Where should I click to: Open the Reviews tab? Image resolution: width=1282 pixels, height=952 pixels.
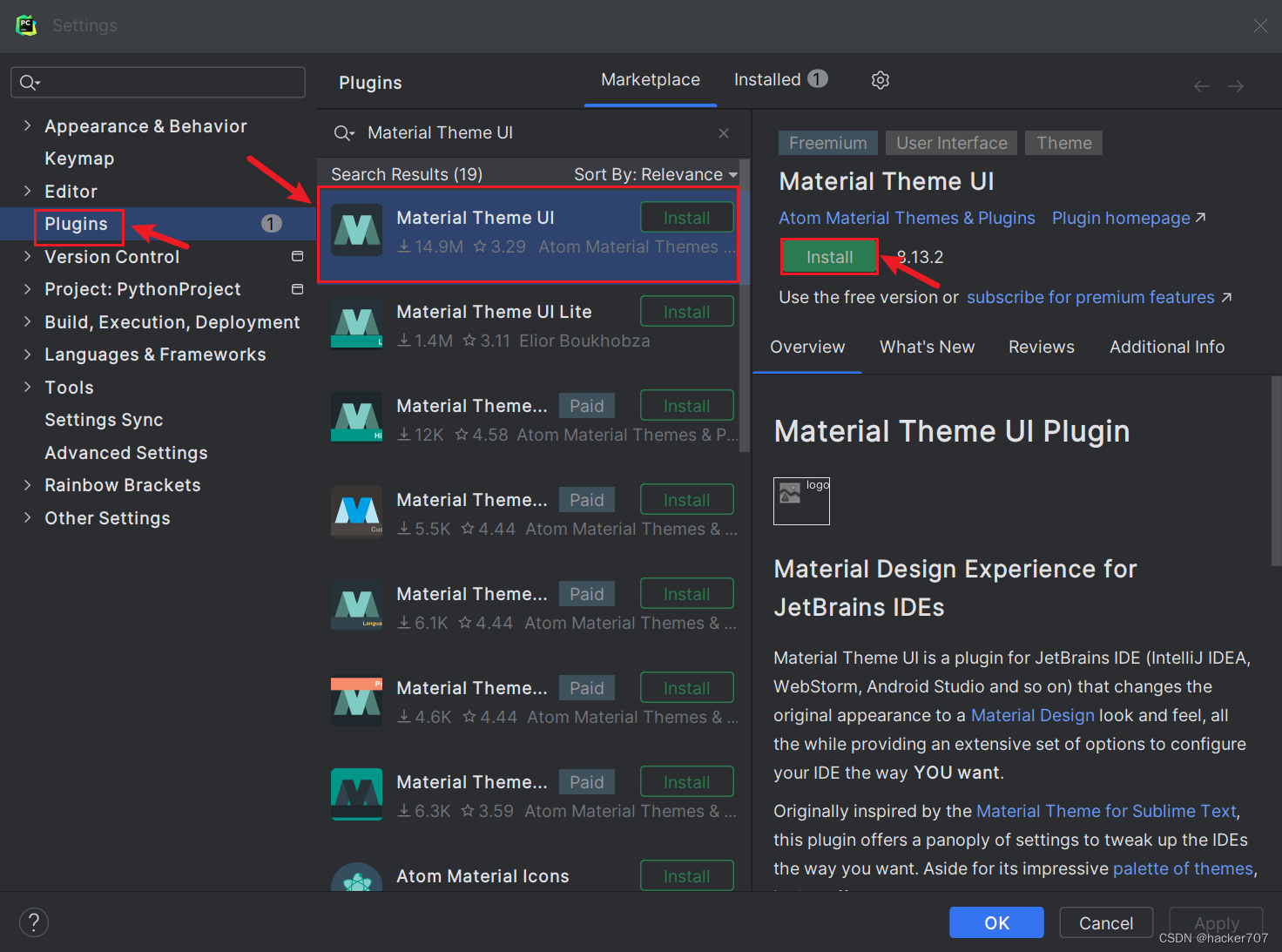1042,348
